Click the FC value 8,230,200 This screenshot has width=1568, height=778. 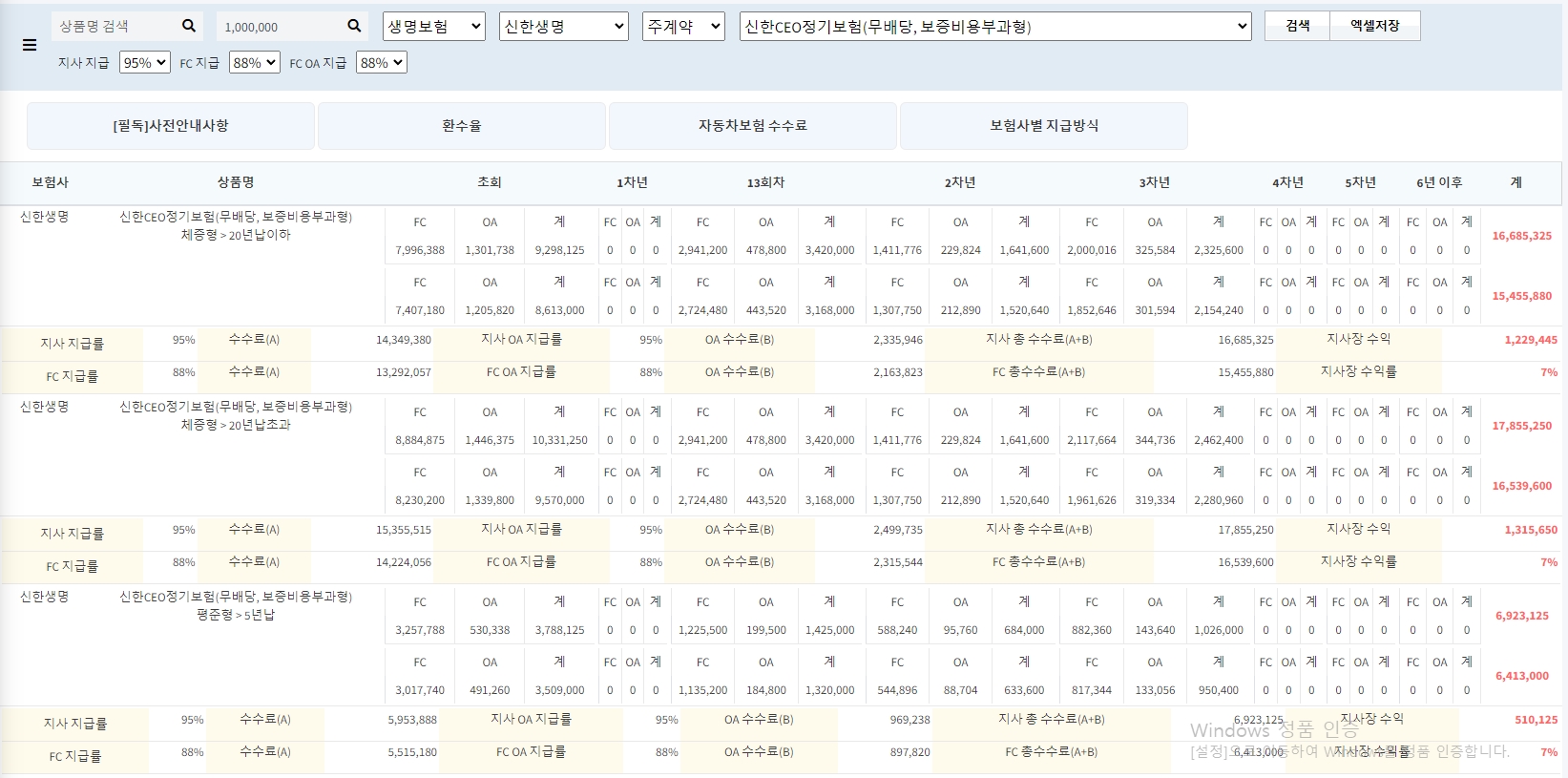coord(420,500)
